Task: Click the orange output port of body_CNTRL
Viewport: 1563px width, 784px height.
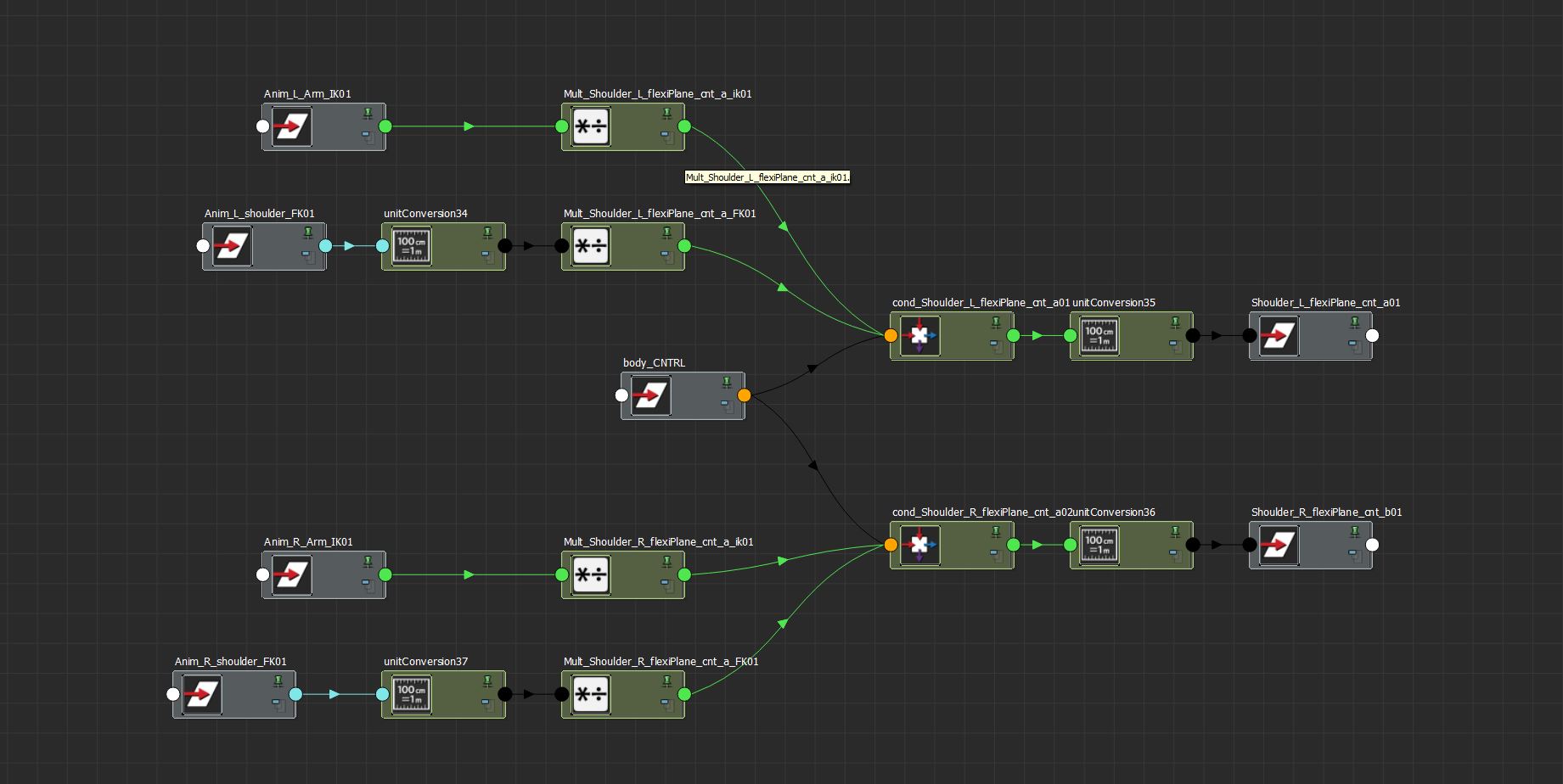Action: [745, 395]
